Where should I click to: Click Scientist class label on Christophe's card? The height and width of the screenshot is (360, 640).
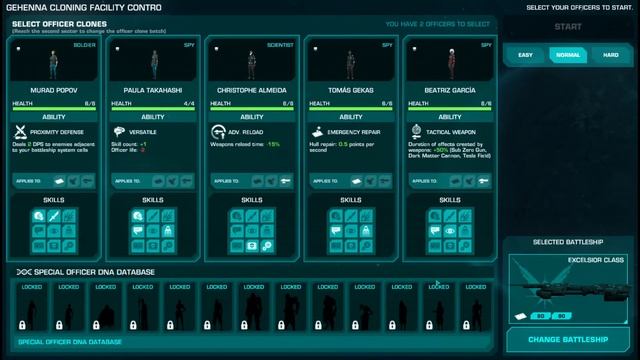coord(280,45)
